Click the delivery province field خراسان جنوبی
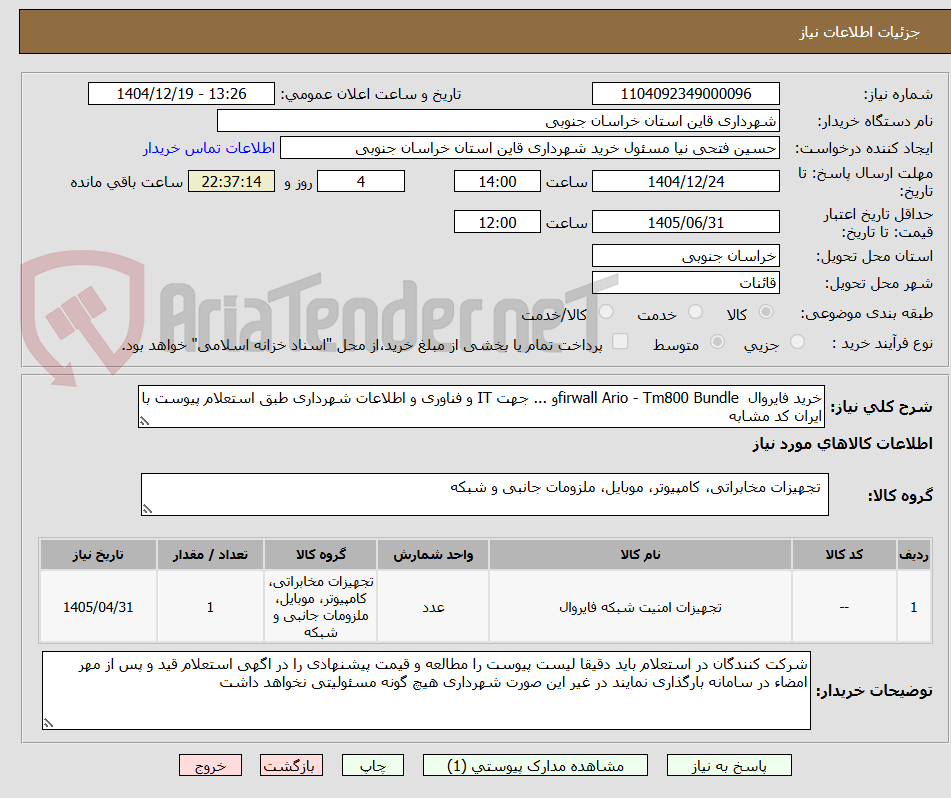Image resolution: width=951 pixels, height=798 pixels. pos(685,256)
